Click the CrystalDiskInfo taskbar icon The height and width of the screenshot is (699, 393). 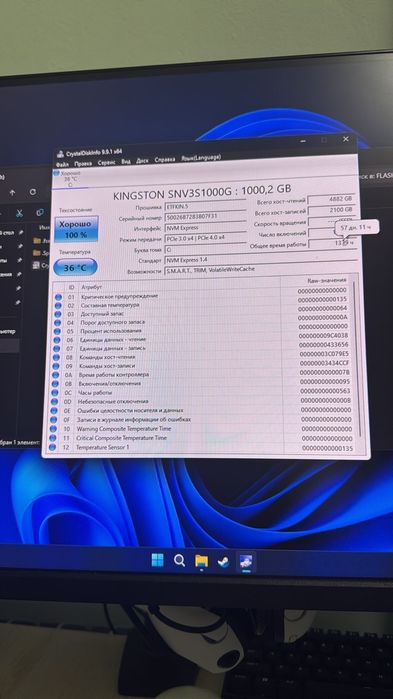click(x=246, y=562)
